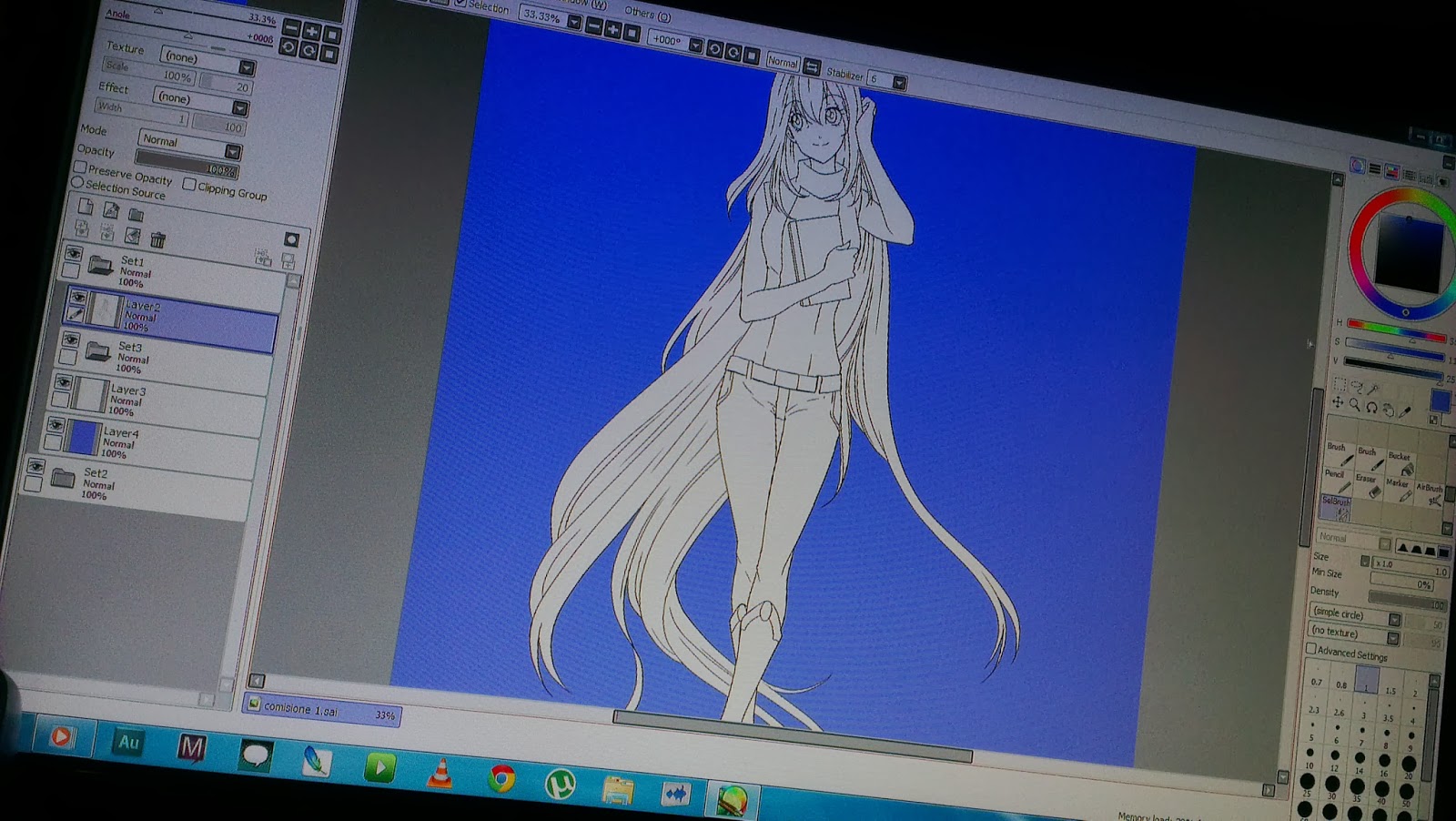Select the Zoom magnifier tool
The height and width of the screenshot is (821, 1456).
[1355, 405]
